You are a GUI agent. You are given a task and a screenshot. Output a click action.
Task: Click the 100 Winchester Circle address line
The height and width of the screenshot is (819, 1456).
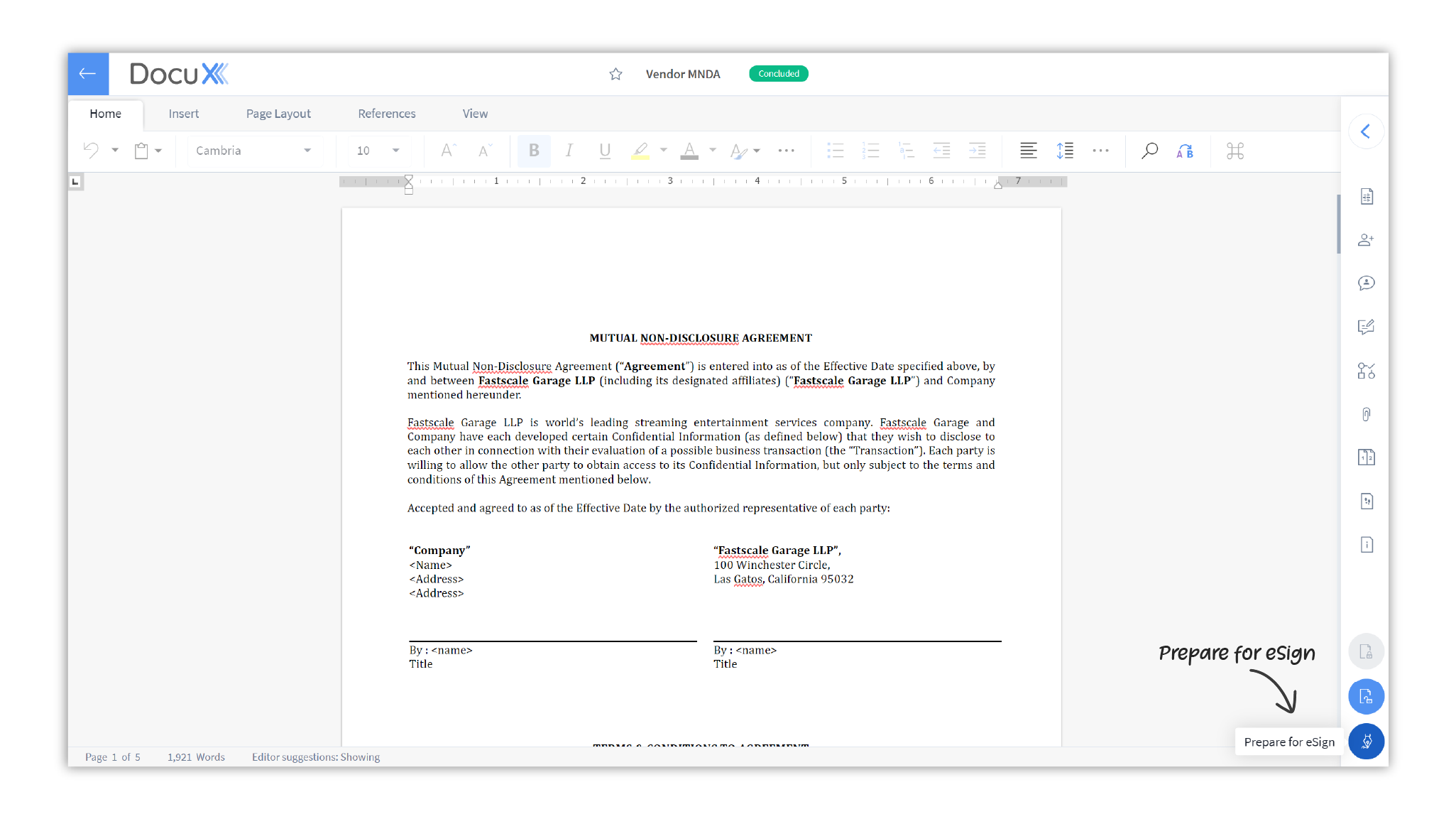pyautogui.click(x=772, y=565)
